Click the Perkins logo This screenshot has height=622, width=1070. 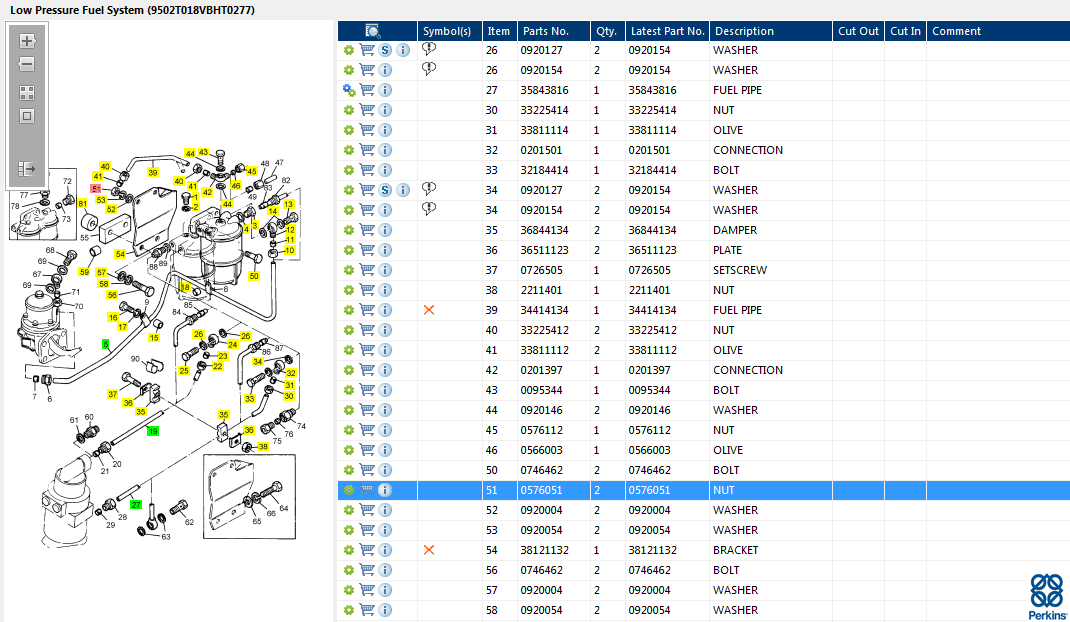1047,596
